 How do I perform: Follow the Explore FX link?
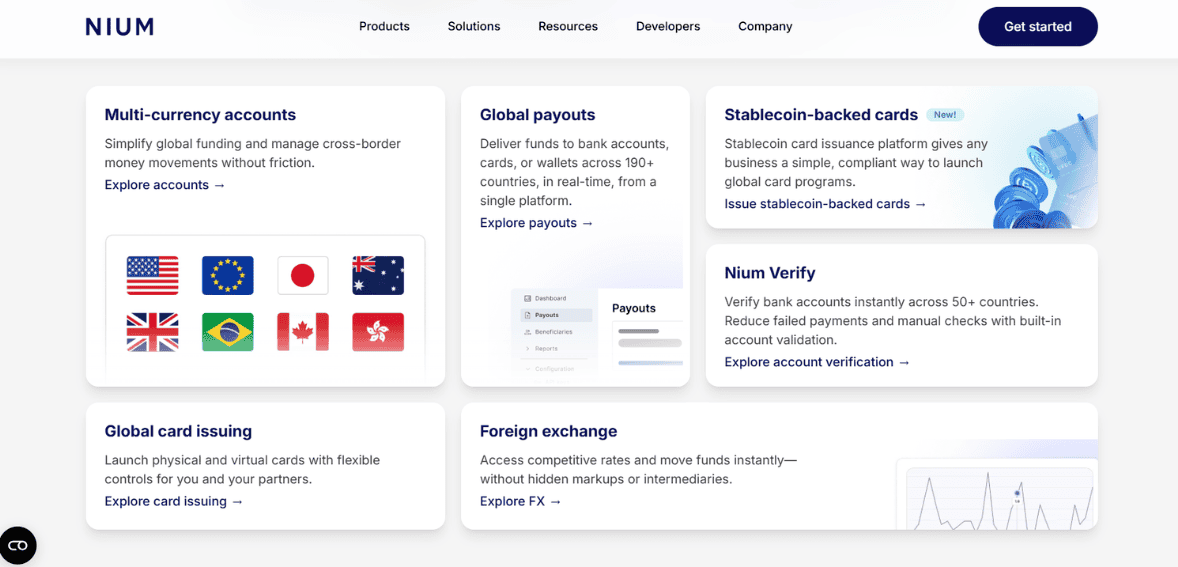tap(520, 501)
